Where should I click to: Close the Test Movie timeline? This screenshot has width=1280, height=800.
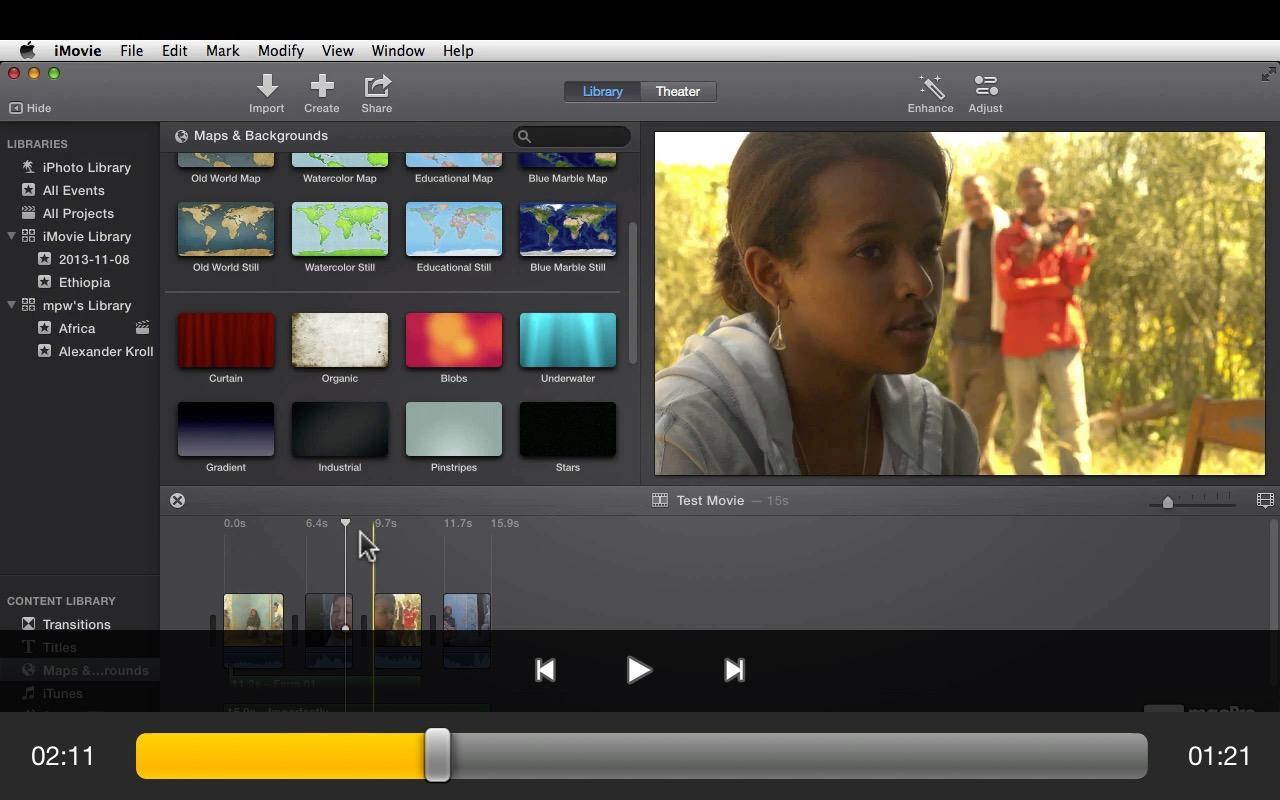coord(177,500)
